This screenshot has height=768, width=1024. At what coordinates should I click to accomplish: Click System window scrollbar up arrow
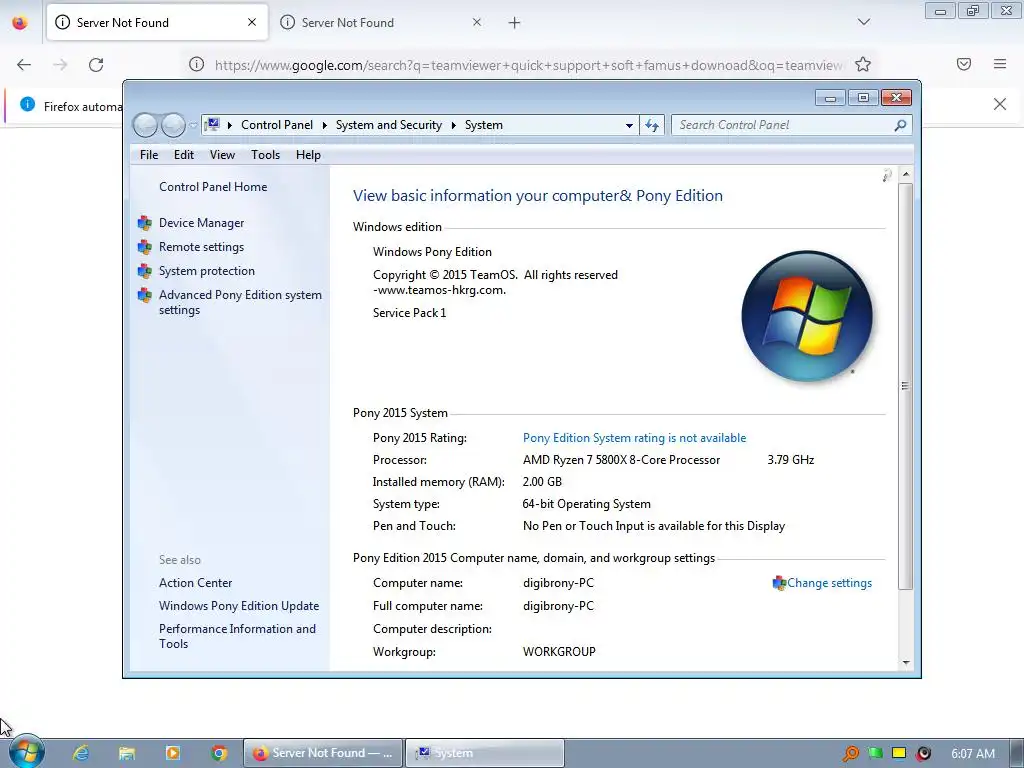point(905,174)
